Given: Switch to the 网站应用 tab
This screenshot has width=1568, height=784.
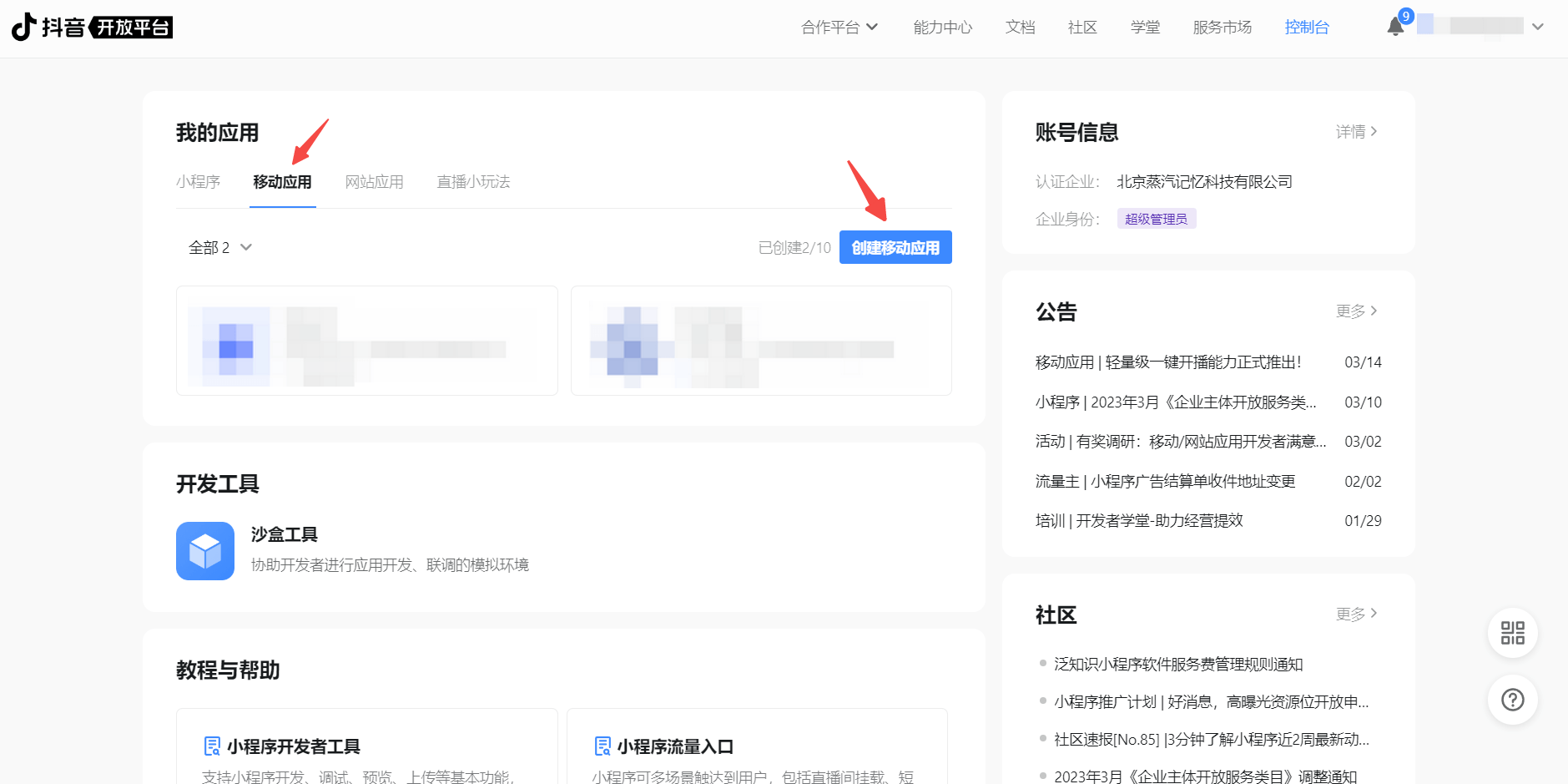Looking at the screenshot, I should (374, 182).
